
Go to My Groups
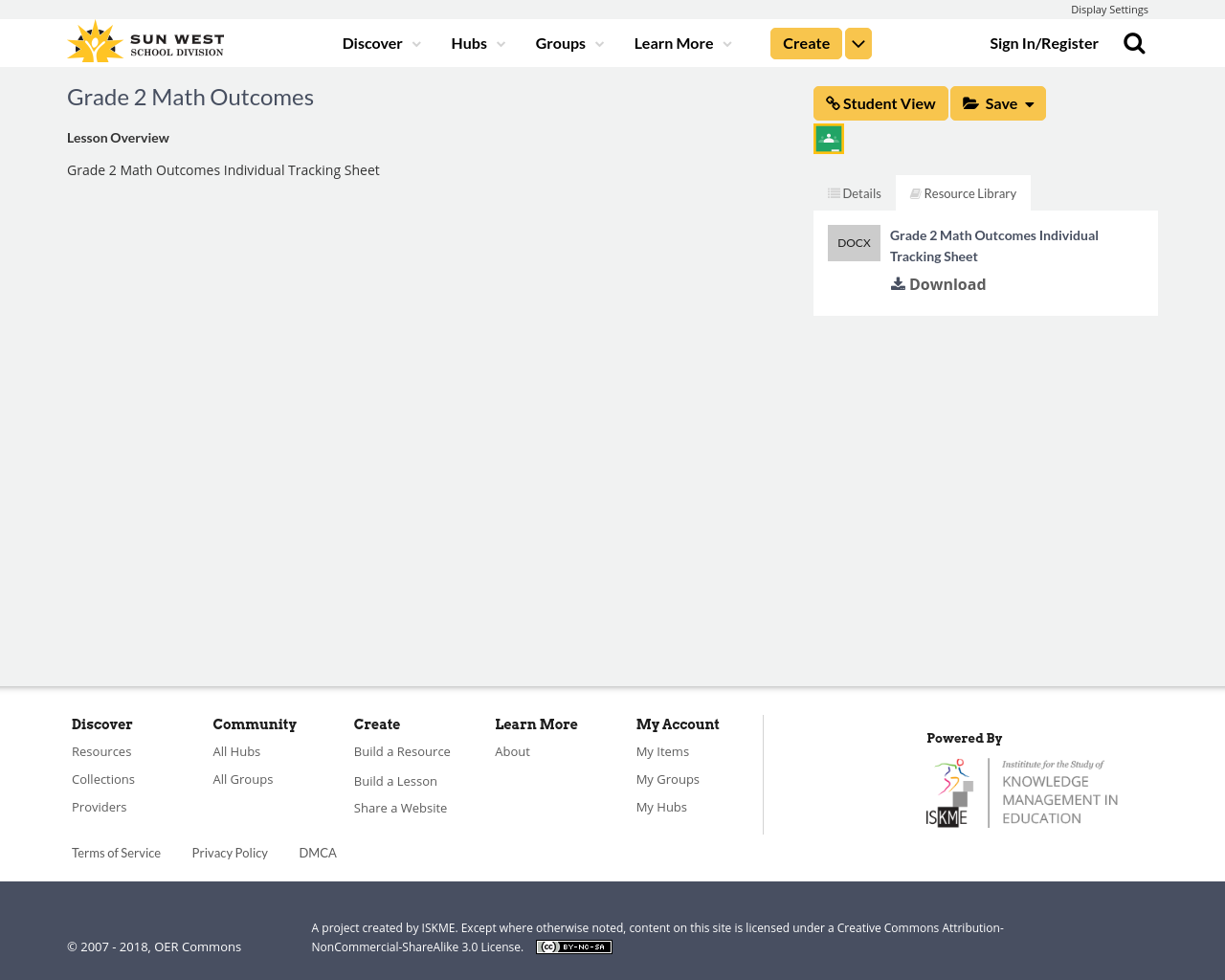tap(668, 780)
